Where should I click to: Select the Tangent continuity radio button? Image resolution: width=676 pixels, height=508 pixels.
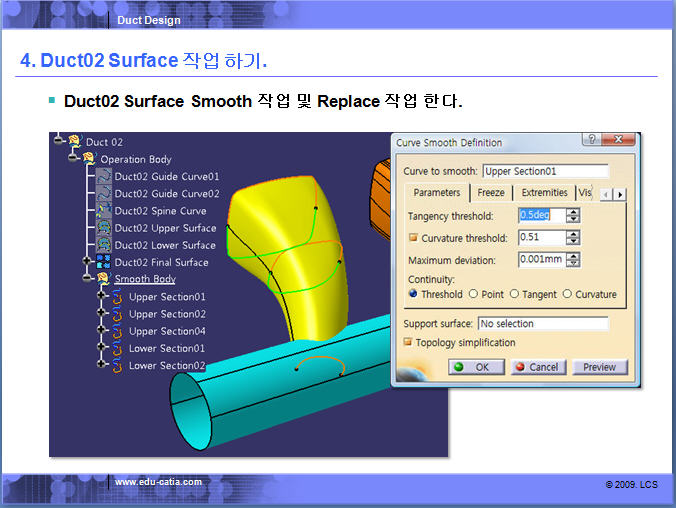point(515,294)
